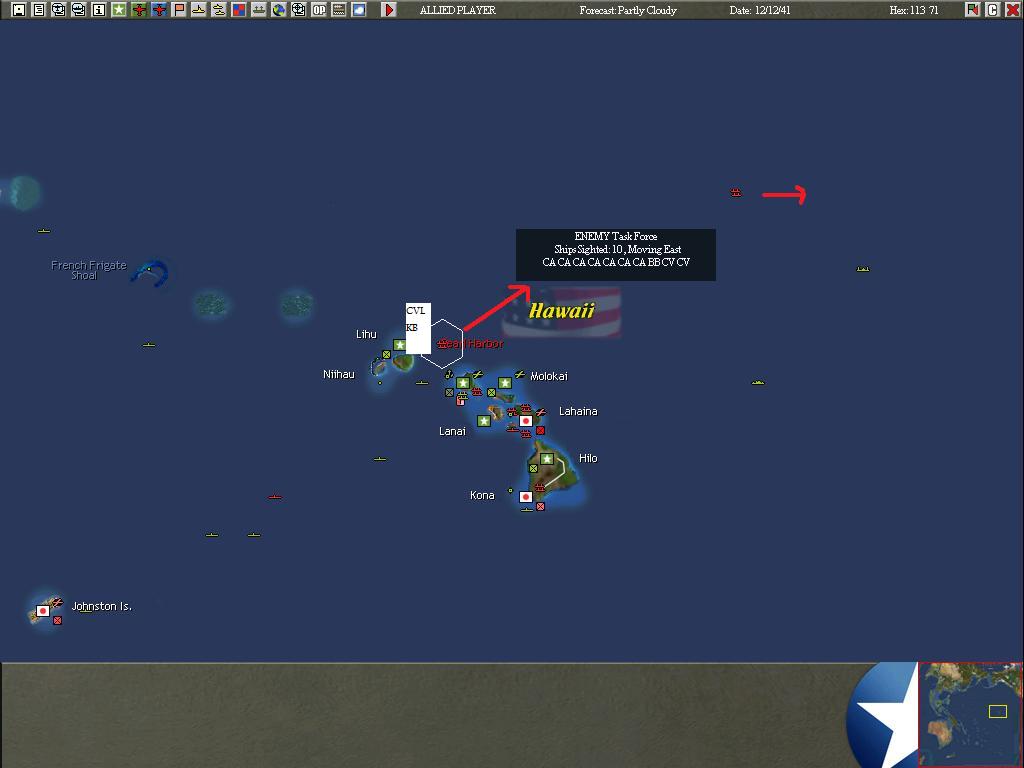Click the 'Lihu' label
This screenshot has height=768, width=1024.
[x=366, y=334]
